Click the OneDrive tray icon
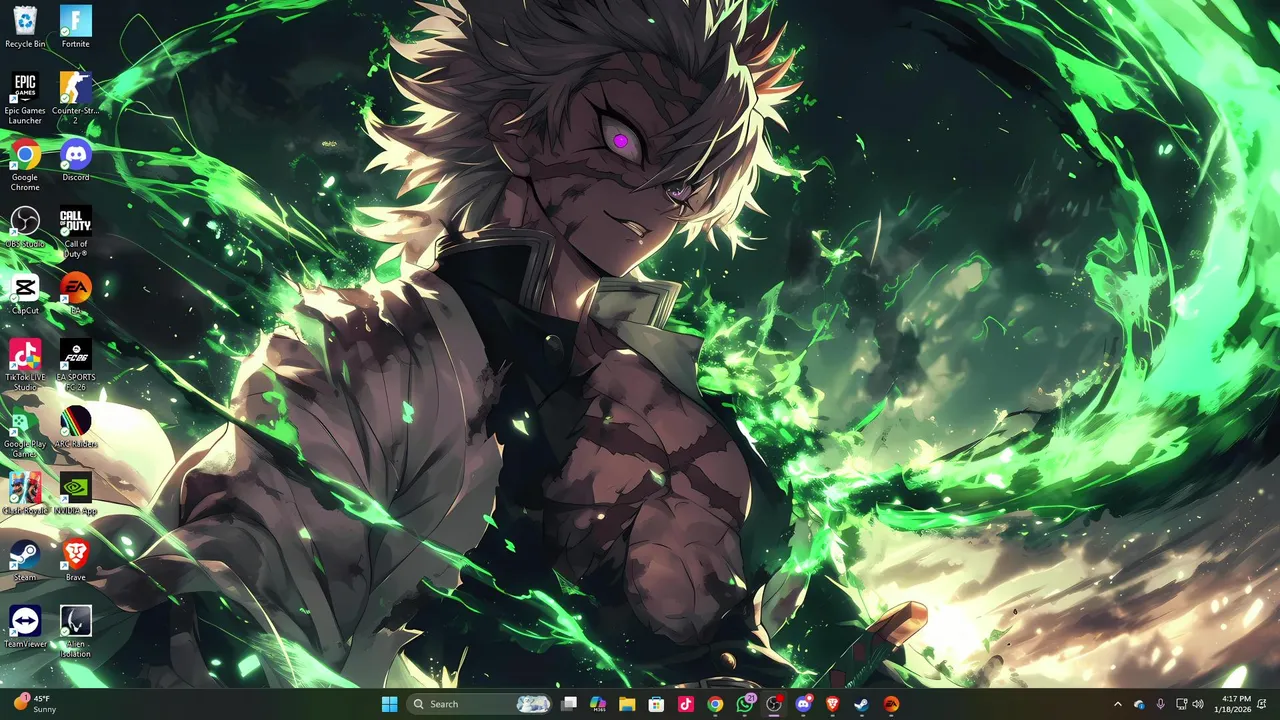The height and width of the screenshot is (720, 1280). tap(1139, 704)
